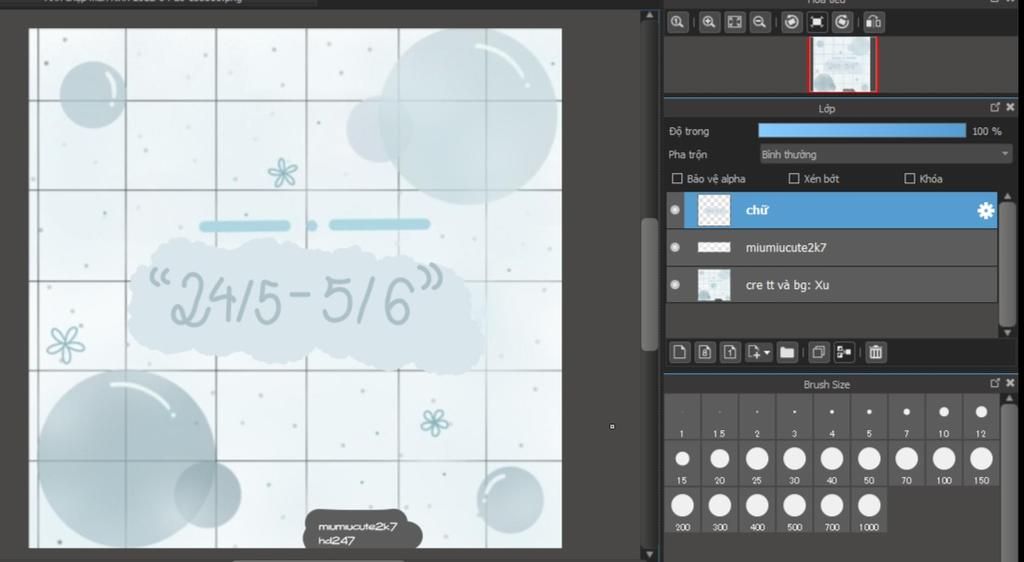Select the chữ layer name
This screenshot has height=562, width=1024.
757,210
